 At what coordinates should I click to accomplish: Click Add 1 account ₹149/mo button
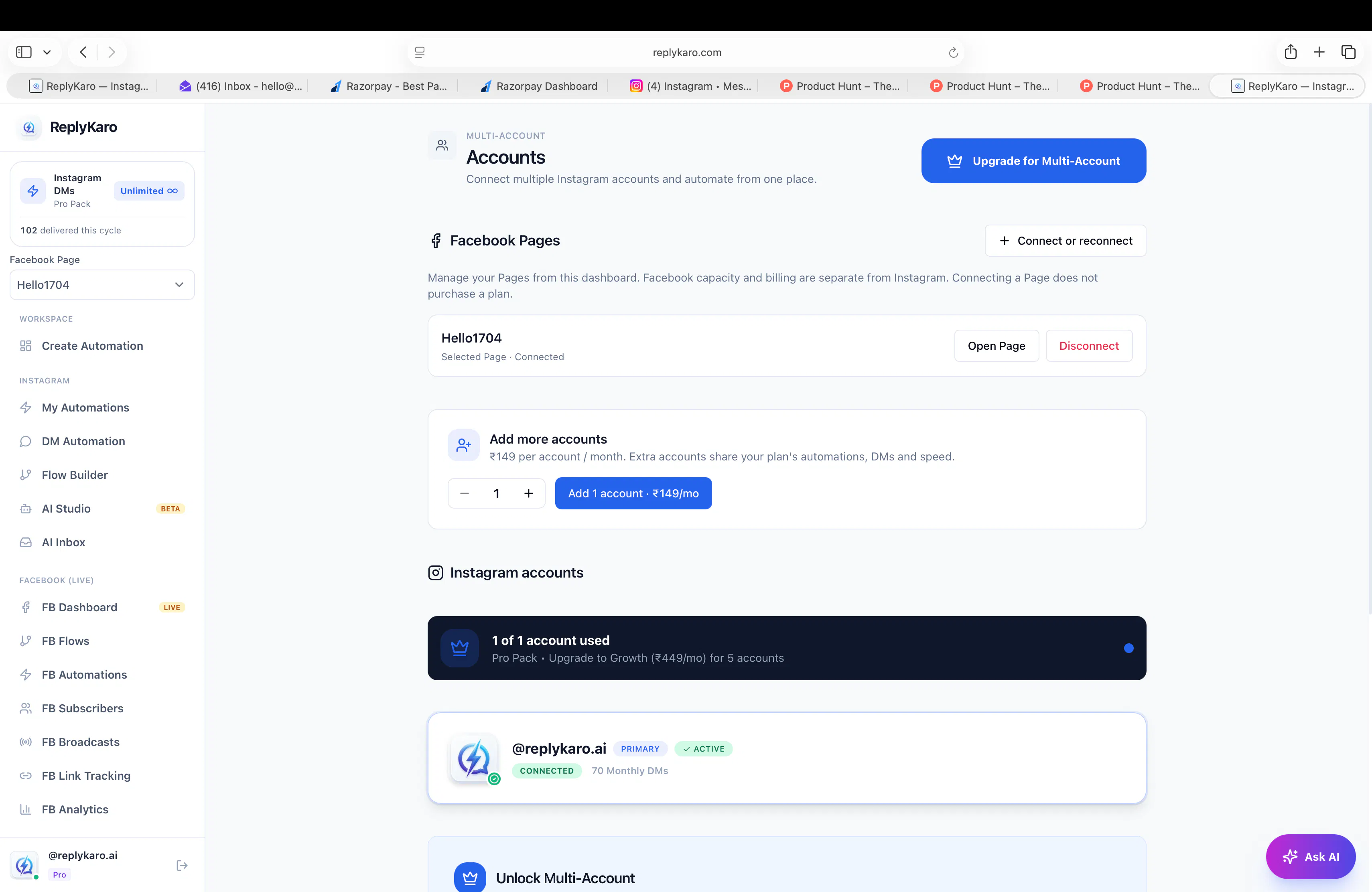click(x=633, y=493)
